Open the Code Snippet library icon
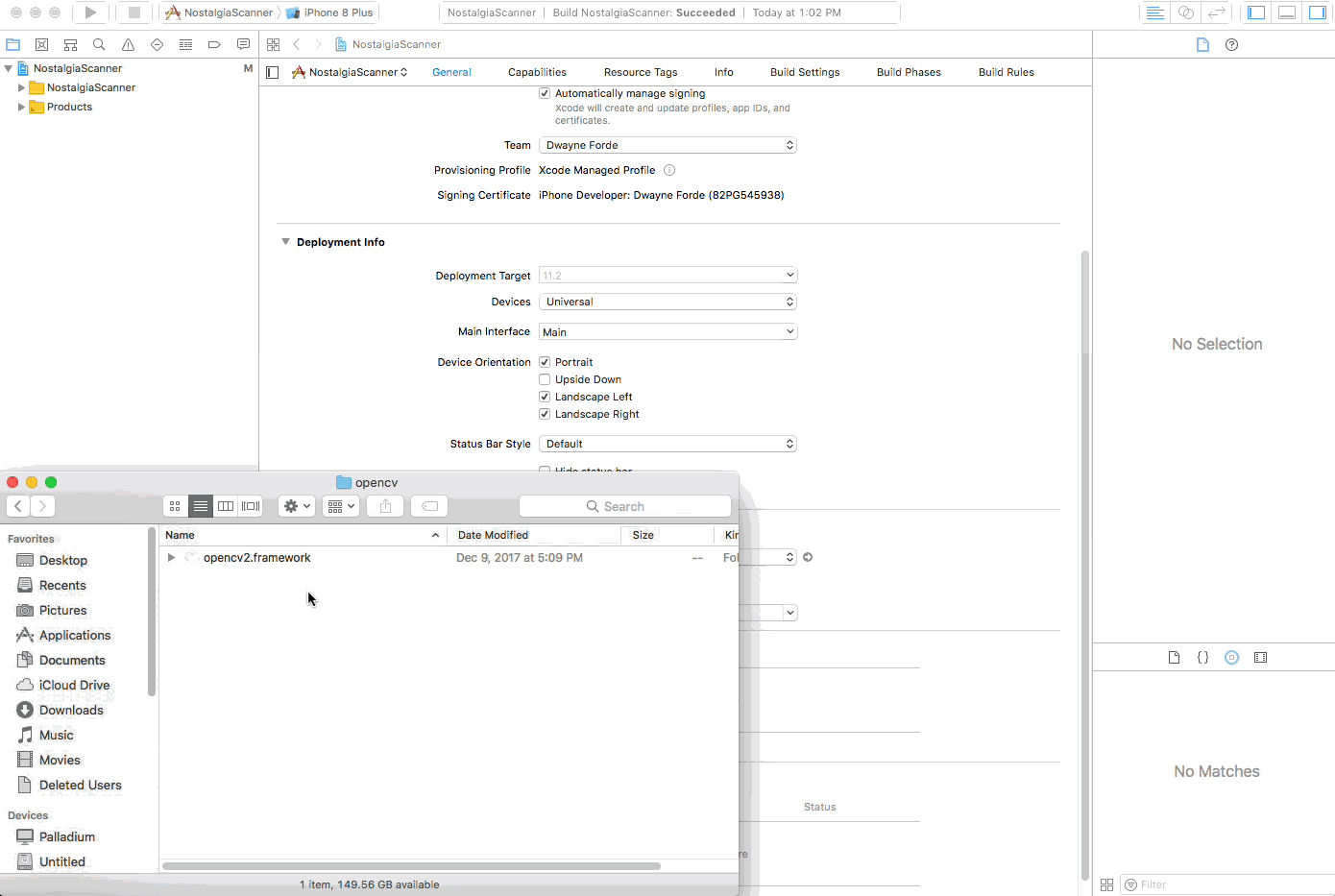The width and height of the screenshot is (1335, 896). 1202,658
